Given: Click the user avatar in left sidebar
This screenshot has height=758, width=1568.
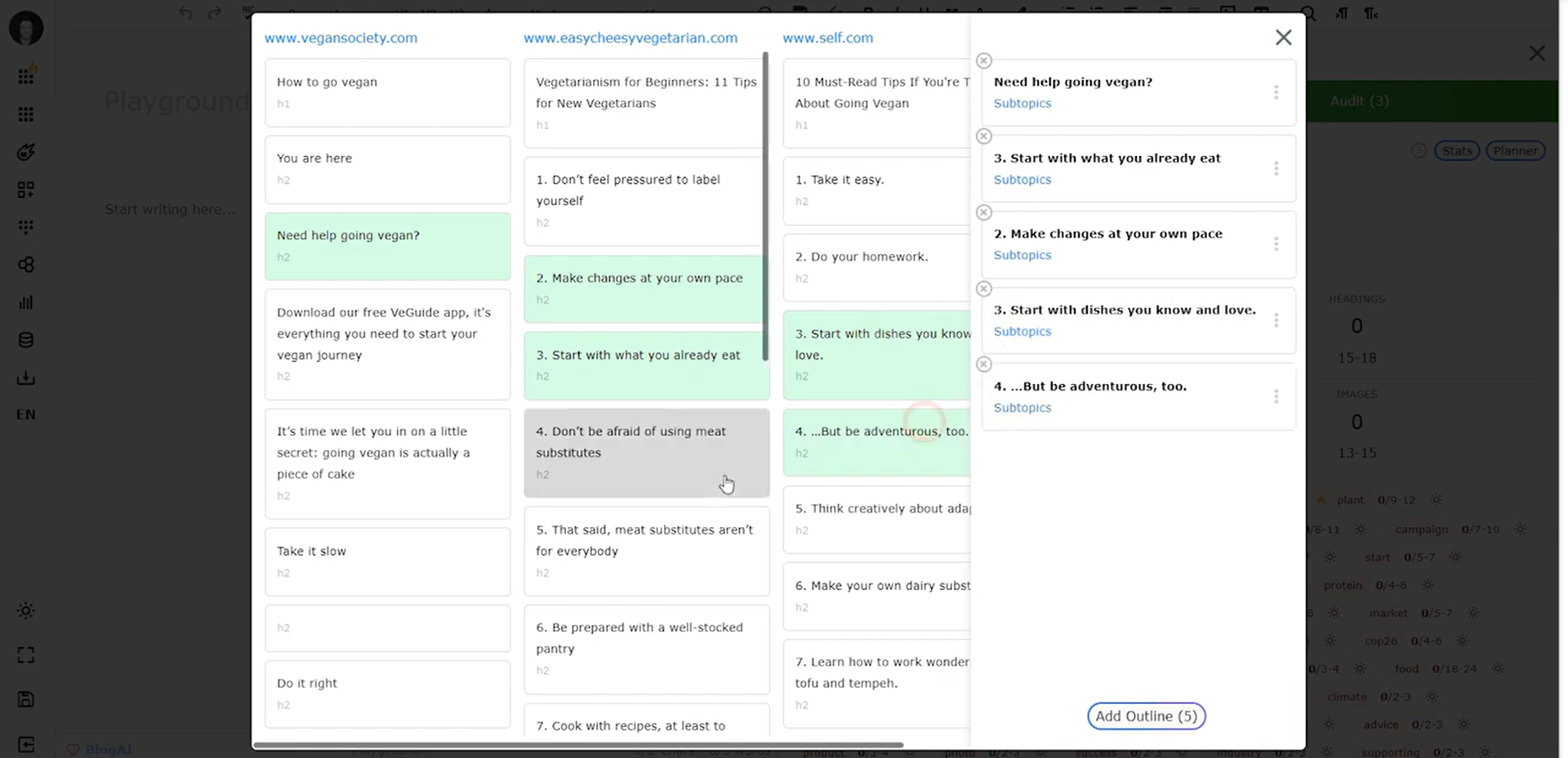Looking at the screenshot, I should [26, 28].
